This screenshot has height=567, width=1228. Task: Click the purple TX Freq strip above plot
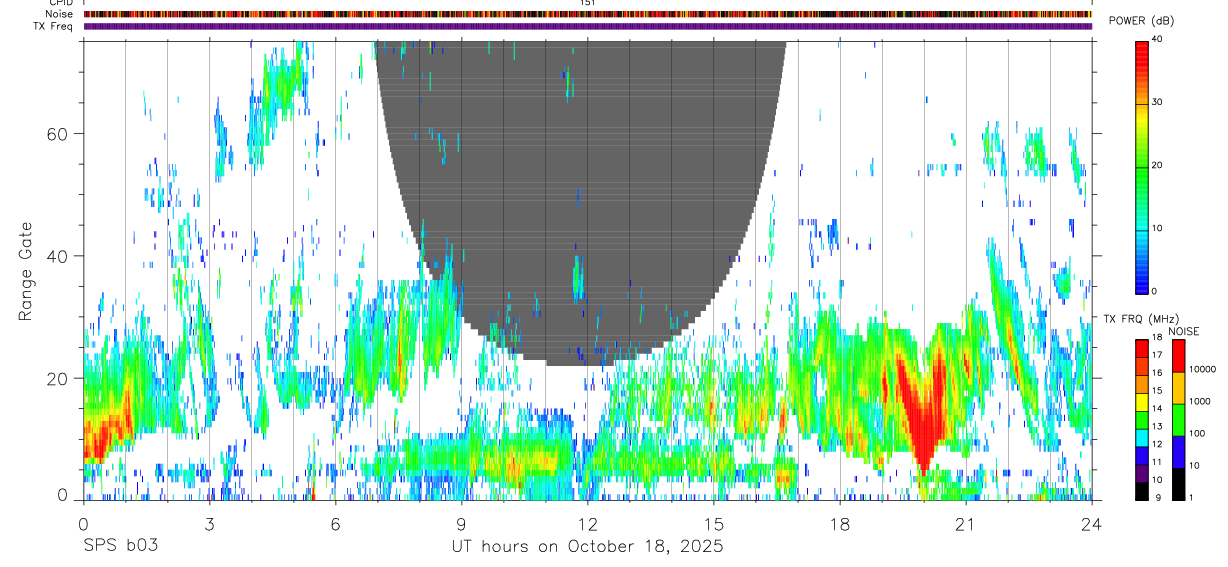[587, 26]
